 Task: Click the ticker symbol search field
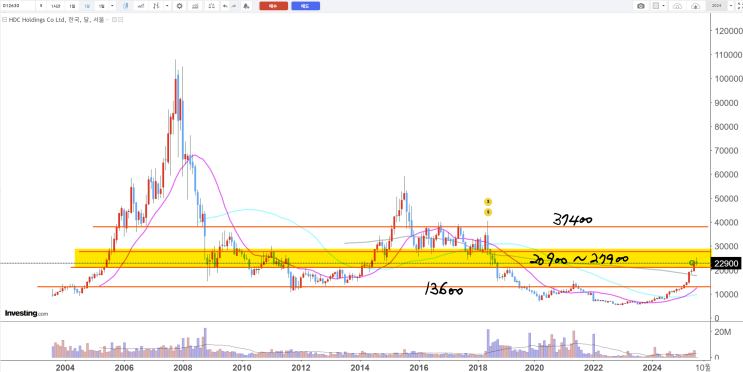coord(18,6)
